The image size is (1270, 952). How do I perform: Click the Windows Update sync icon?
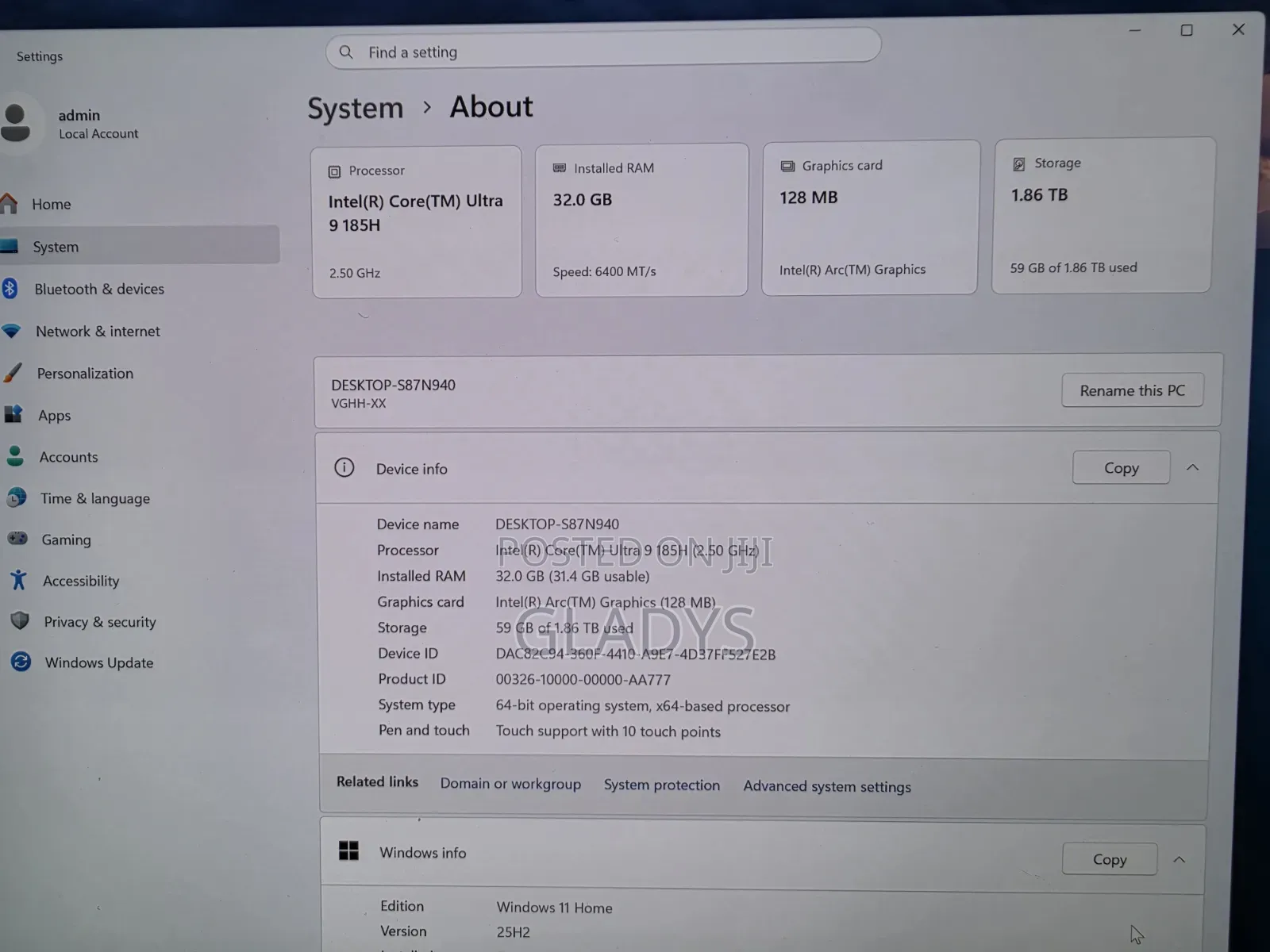pos(21,662)
